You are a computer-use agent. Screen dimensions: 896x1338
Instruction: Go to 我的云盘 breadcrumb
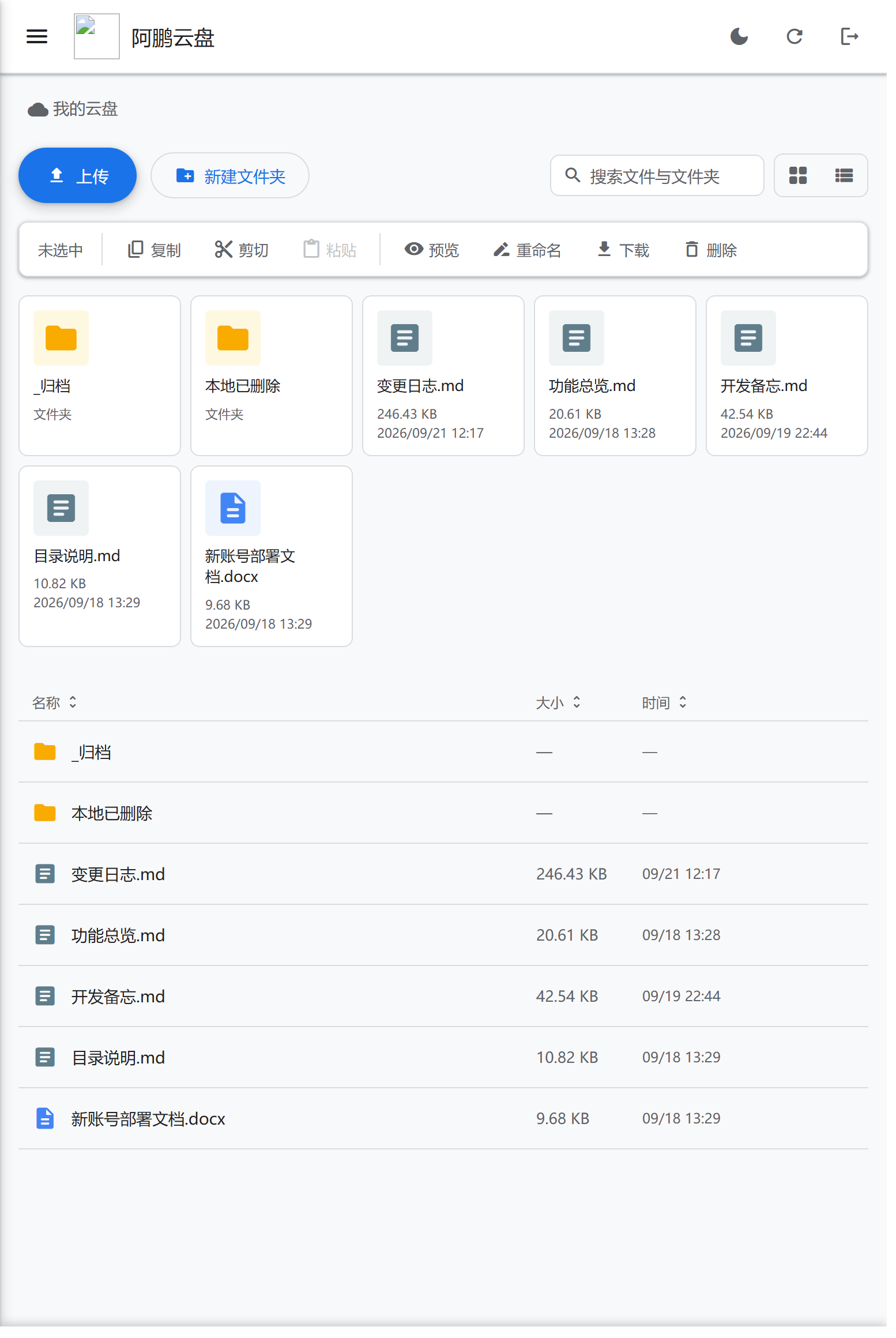point(73,109)
